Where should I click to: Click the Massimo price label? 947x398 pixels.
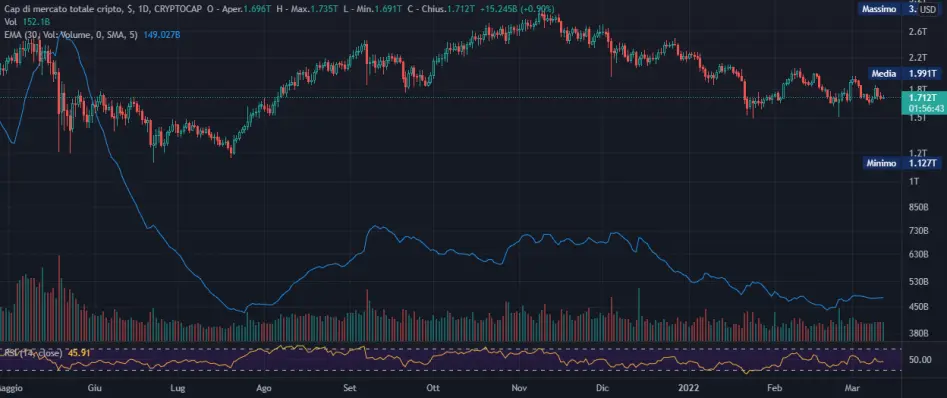tap(878, 9)
